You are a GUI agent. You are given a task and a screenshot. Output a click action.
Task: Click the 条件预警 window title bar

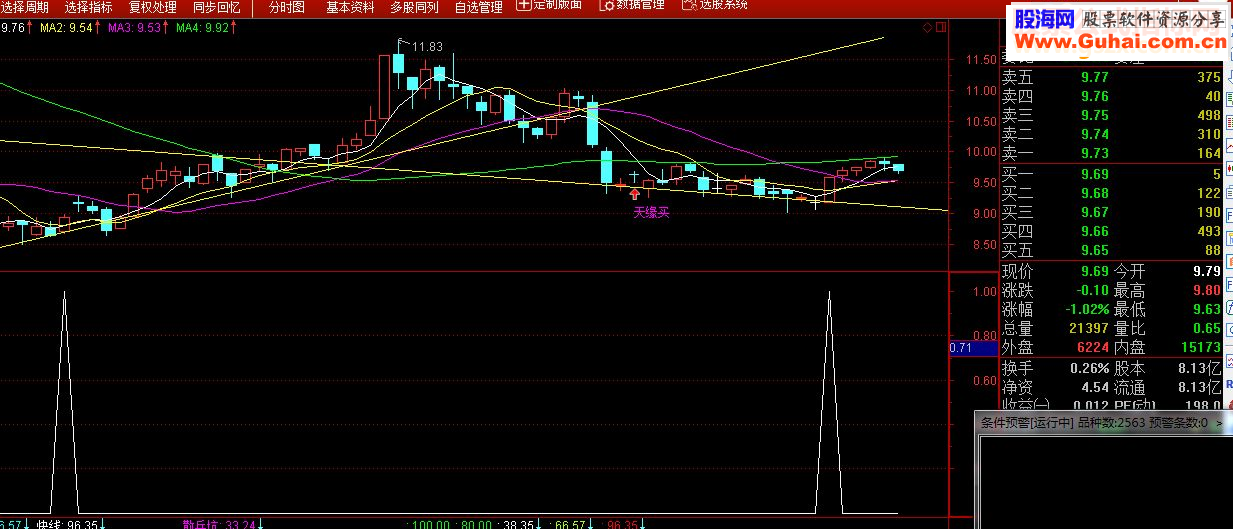(x=1103, y=423)
